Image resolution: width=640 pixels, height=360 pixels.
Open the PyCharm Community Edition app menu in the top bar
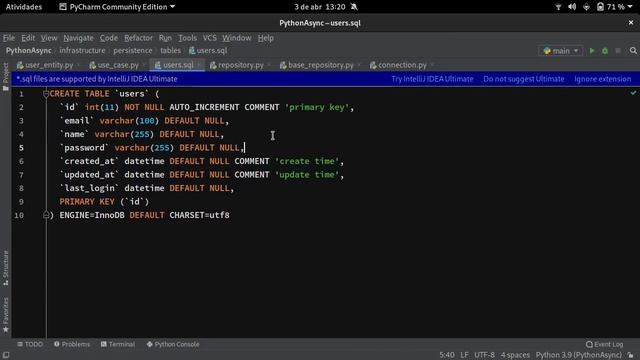117,7
